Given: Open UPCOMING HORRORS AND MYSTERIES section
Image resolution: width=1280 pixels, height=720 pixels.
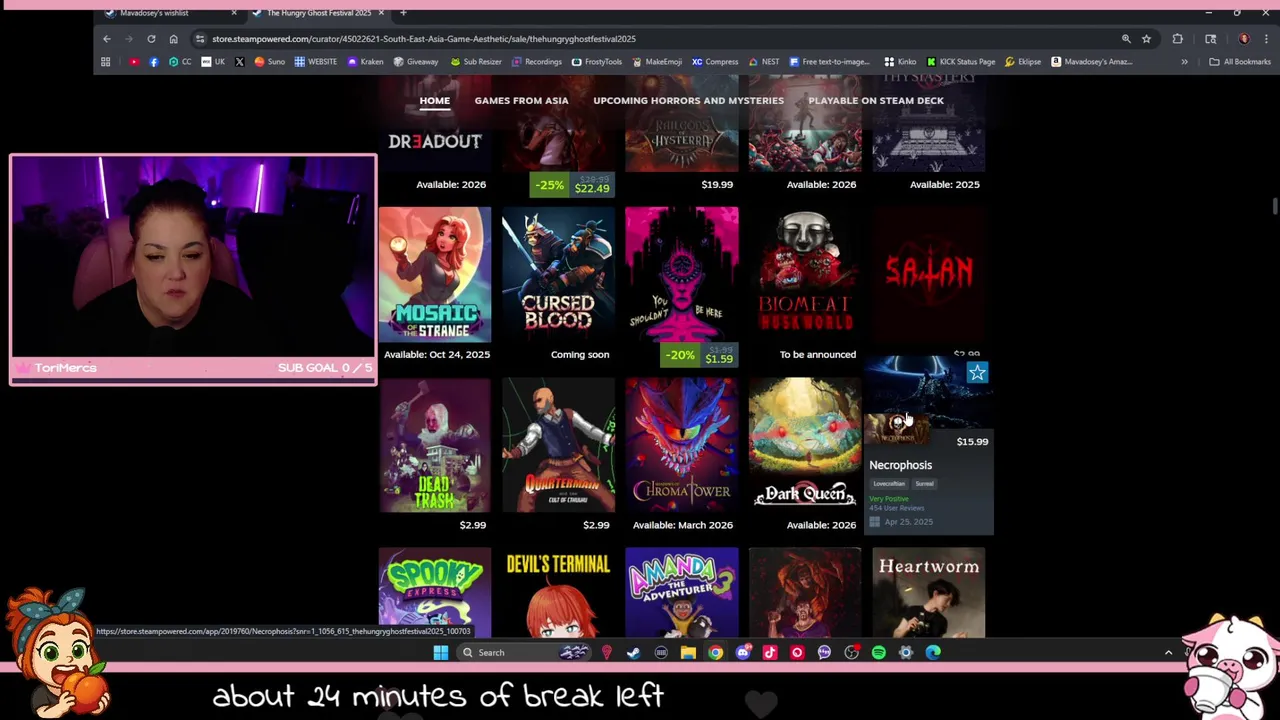Looking at the screenshot, I should [x=688, y=100].
